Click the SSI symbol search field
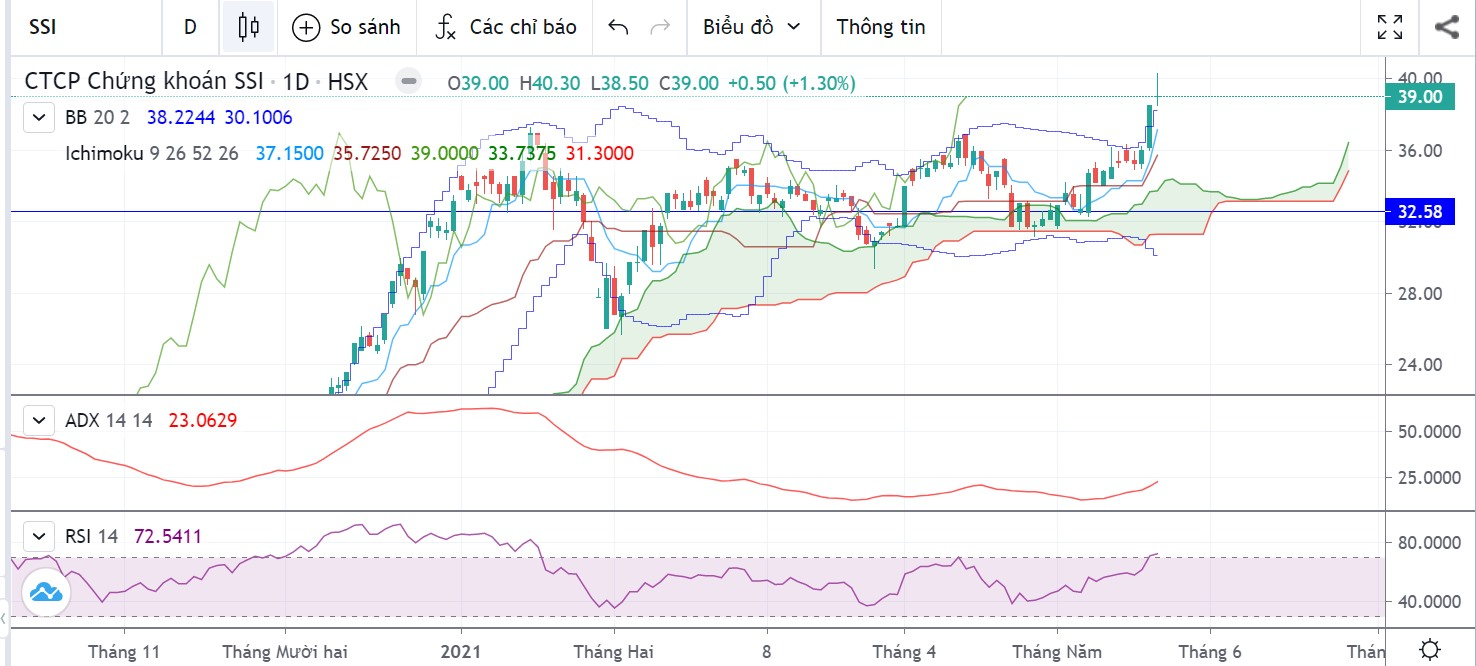 [85, 27]
